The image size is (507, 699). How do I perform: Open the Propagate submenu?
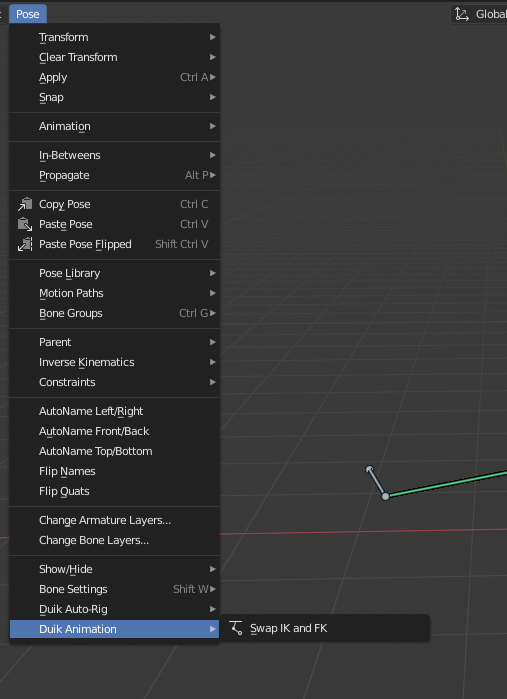pyautogui.click(x=115, y=176)
